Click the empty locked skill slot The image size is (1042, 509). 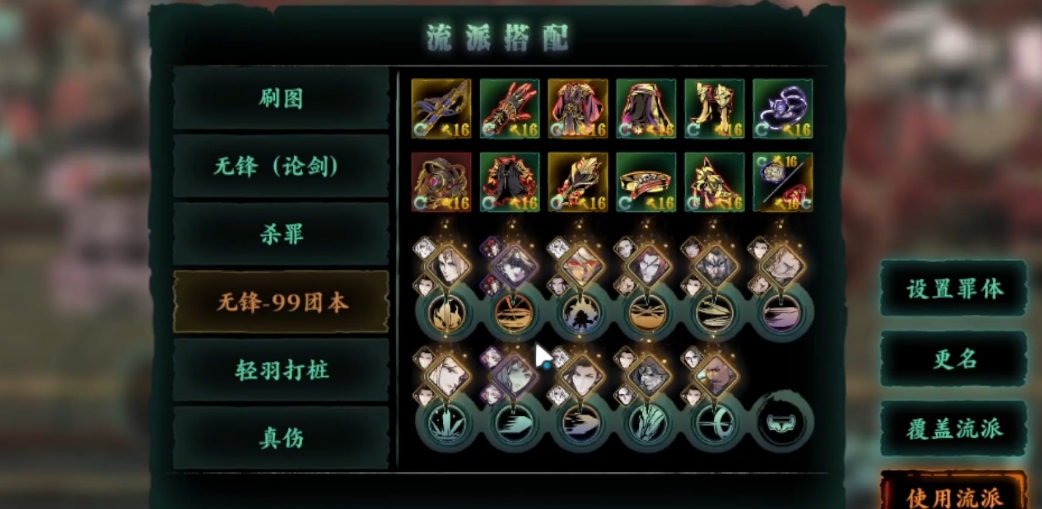click(783, 422)
